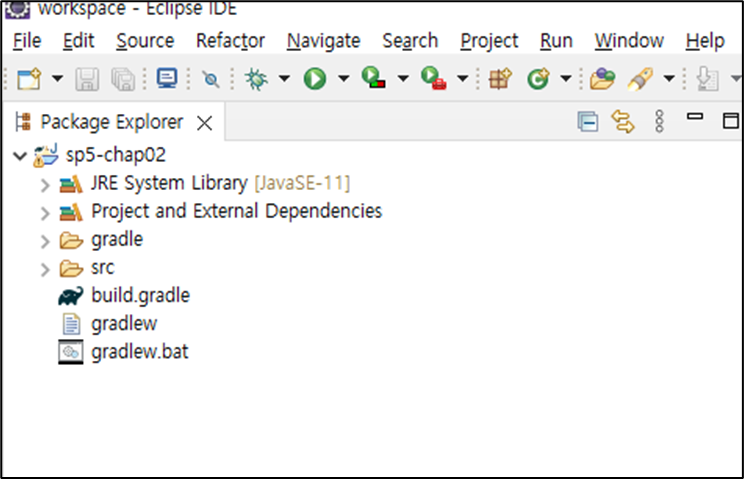The width and height of the screenshot is (744, 479).
Task: Click the Run External Tools icon
Action: click(433, 78)
